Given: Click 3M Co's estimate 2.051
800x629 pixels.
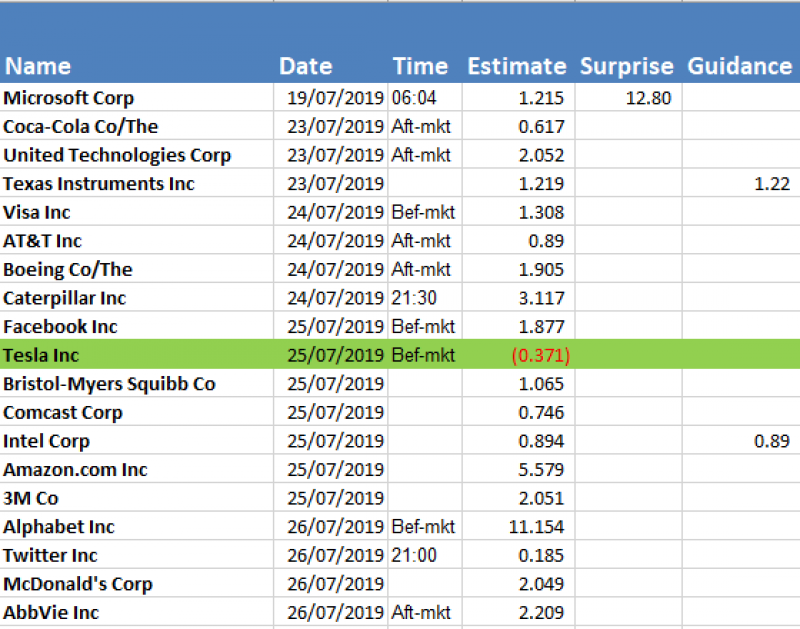Looking at the screenshot, I should (541, 497).
